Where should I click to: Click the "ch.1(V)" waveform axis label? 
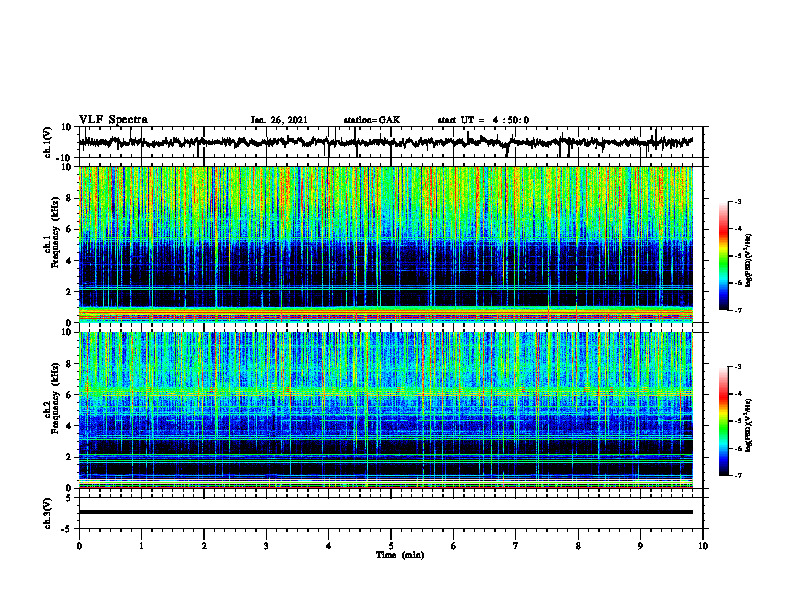point(48,142)
